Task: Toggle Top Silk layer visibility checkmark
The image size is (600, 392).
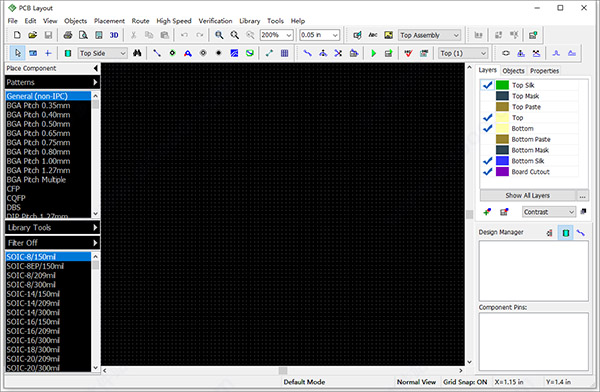Action: 487,85
